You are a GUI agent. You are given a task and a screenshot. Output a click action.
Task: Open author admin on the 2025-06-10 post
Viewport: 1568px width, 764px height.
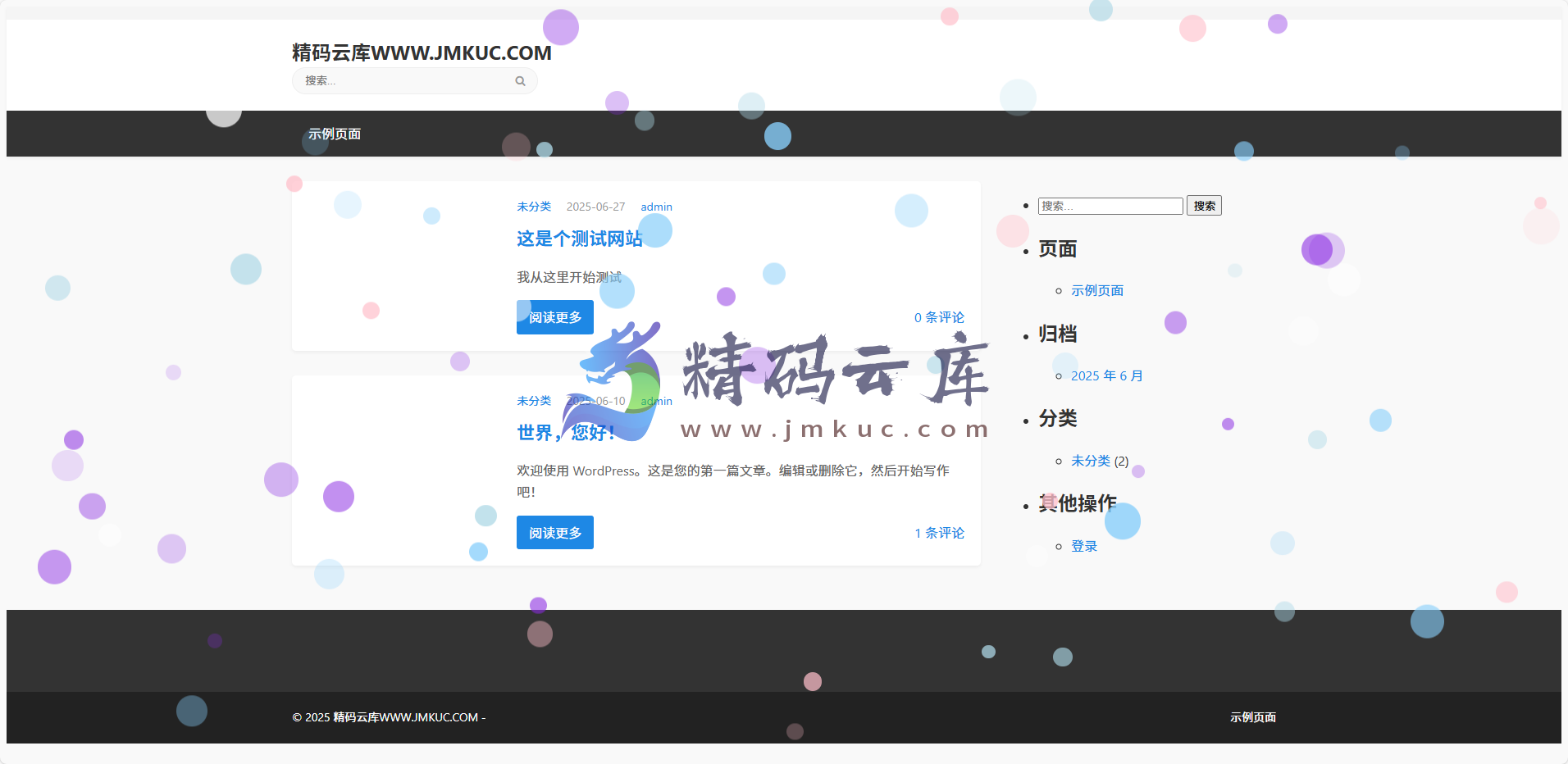tap(656, 401)
